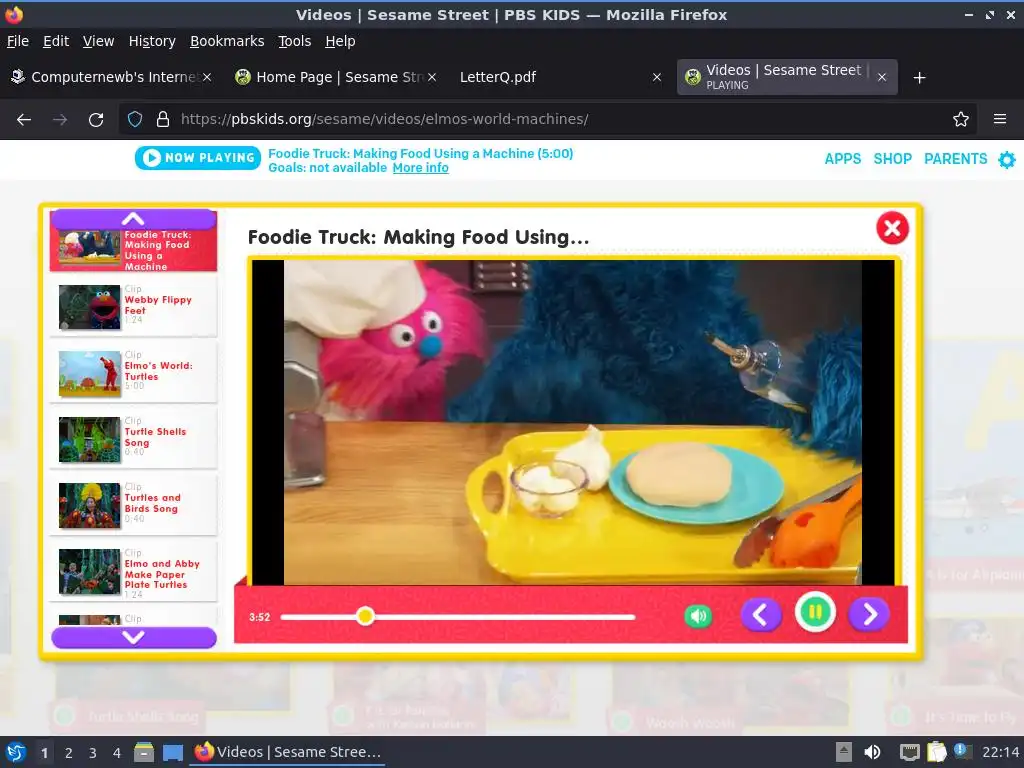Open the taskbar start menu icon
Viewport: 1024px width, 768px height.
[x=16, y=752]
